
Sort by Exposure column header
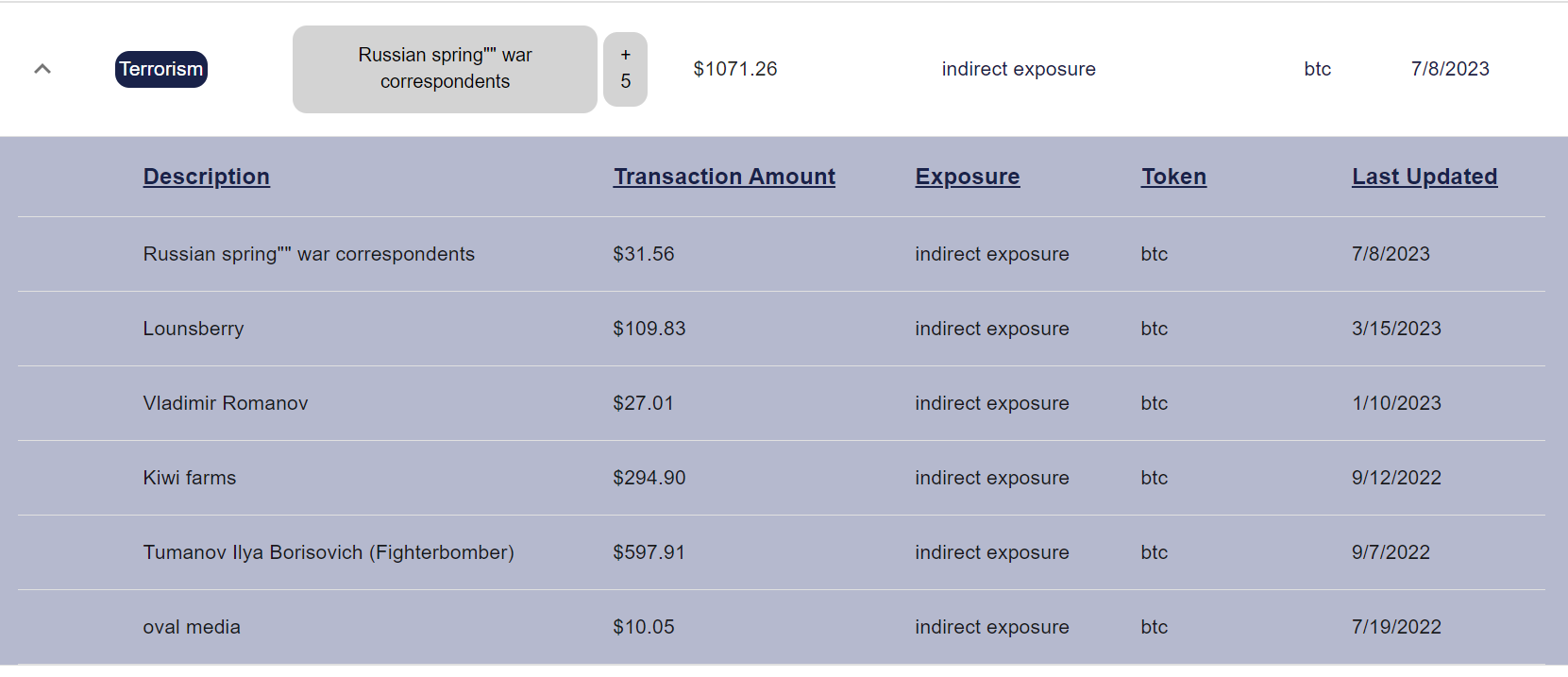coord(968,177)
